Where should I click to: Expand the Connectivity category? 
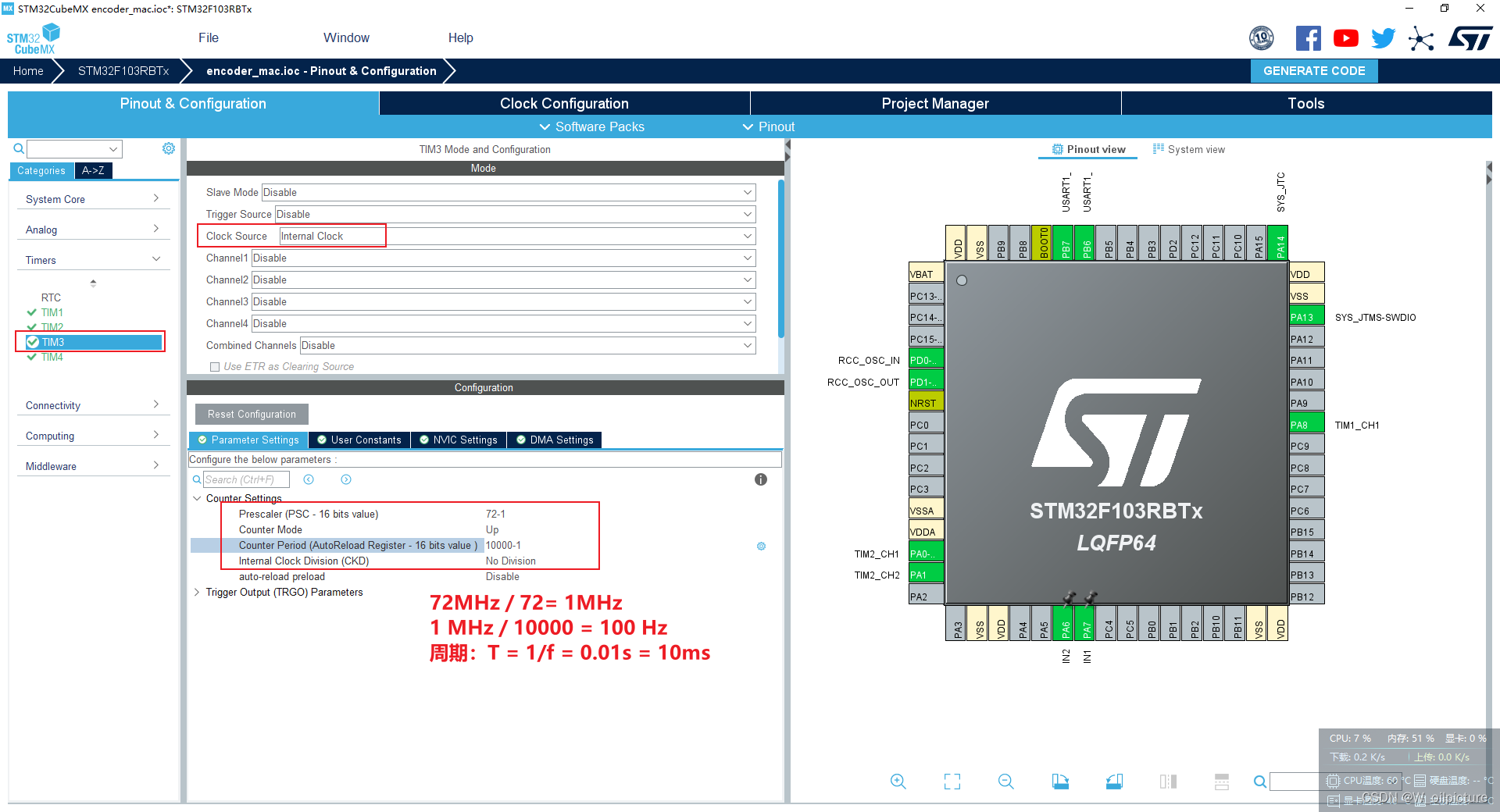92,405
